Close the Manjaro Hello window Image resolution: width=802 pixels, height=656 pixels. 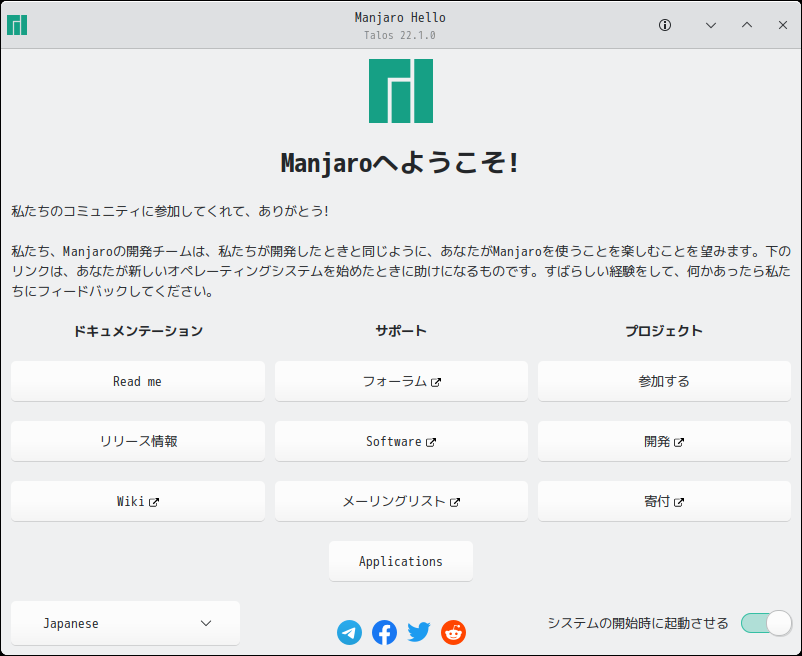[783, 25]
